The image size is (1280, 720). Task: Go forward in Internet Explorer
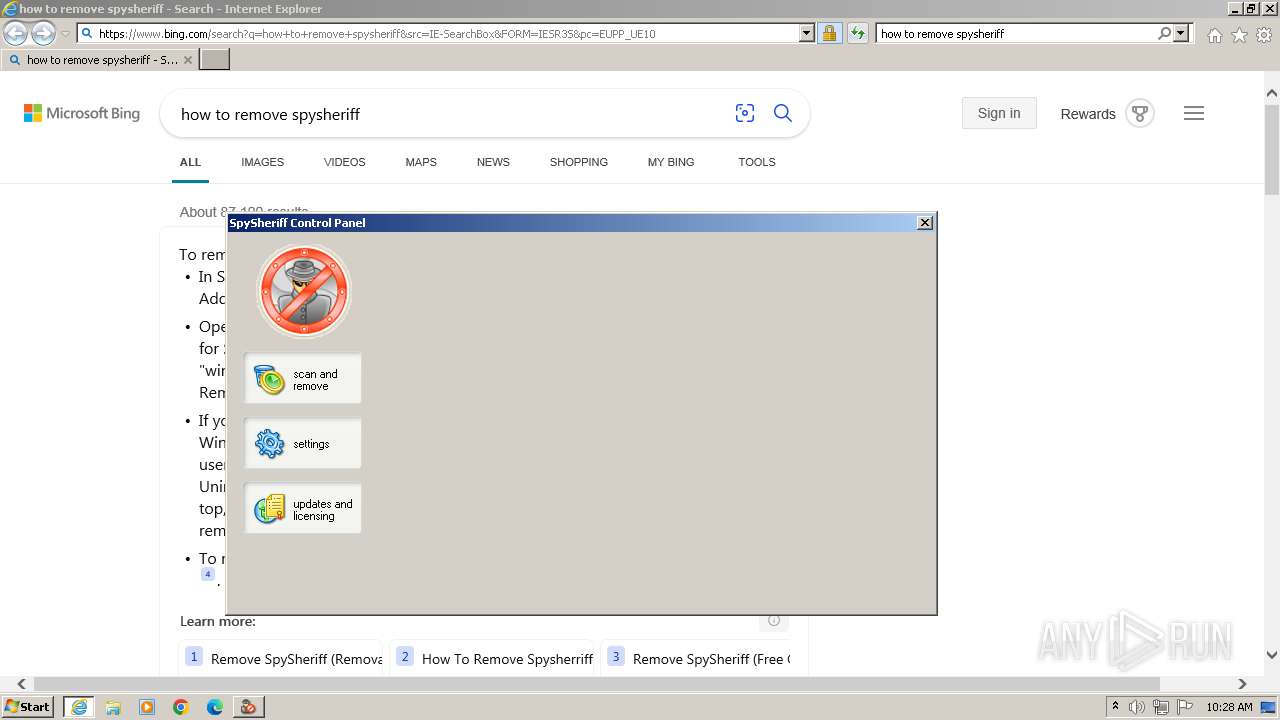coord(43,33)
